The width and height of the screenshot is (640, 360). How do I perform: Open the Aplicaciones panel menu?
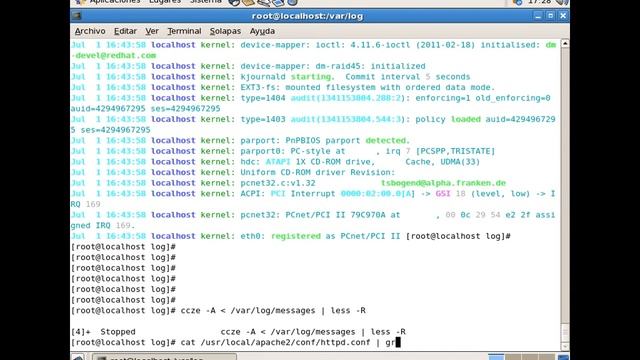click(x=115, y=2)
